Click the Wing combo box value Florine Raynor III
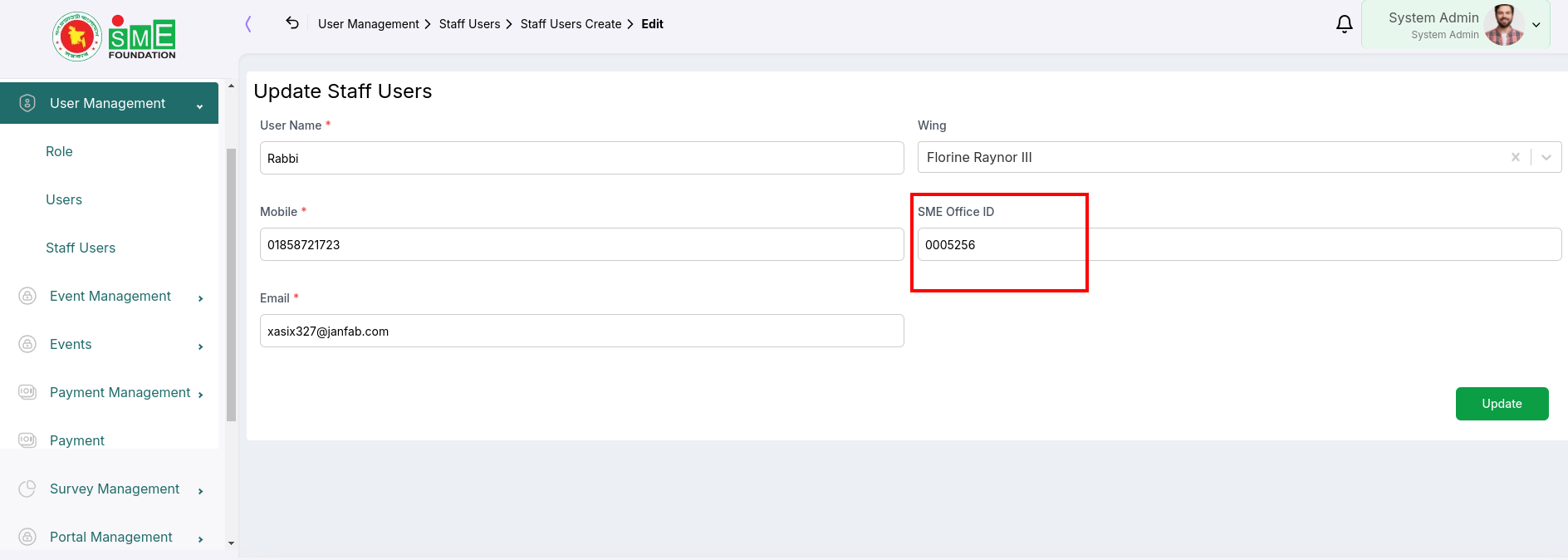Screen dimensions: 1568x560 click(979, 157)
